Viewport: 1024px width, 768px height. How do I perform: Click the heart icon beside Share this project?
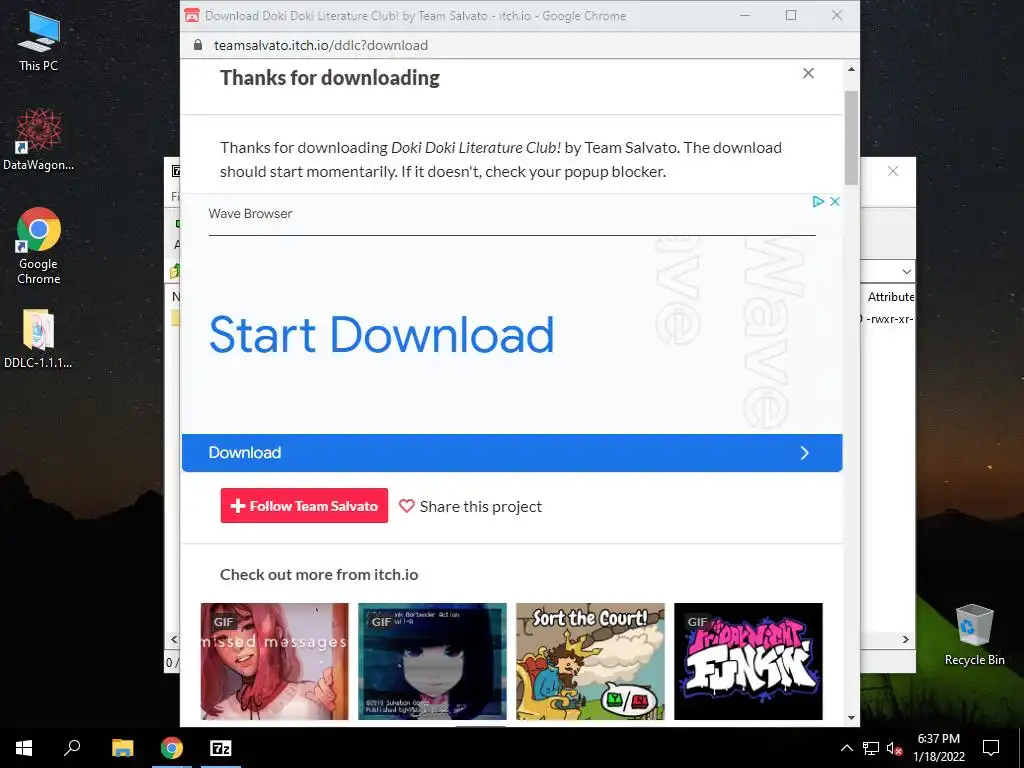(x=407, y=506)
